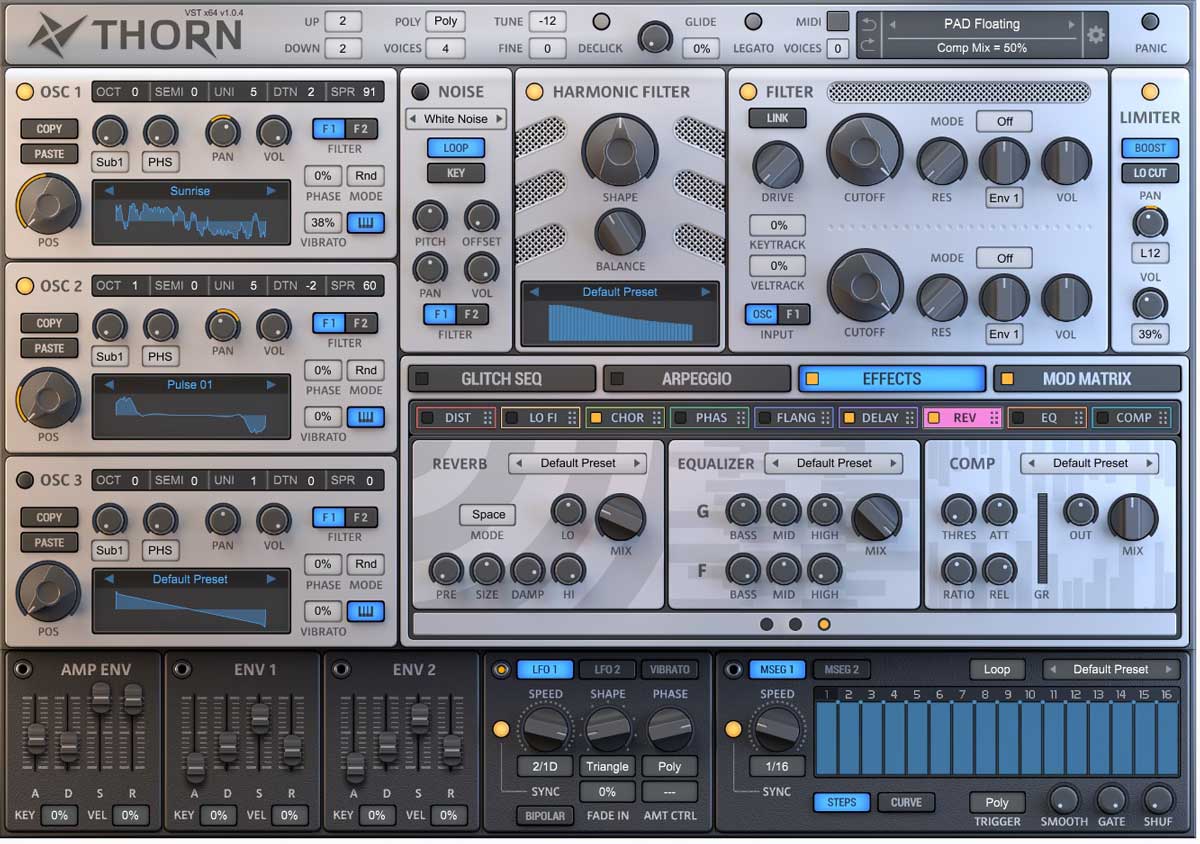Open MSEG Loop mode dropdown
The width and height of the screenshot is (1200, 844).
[997, 669]
